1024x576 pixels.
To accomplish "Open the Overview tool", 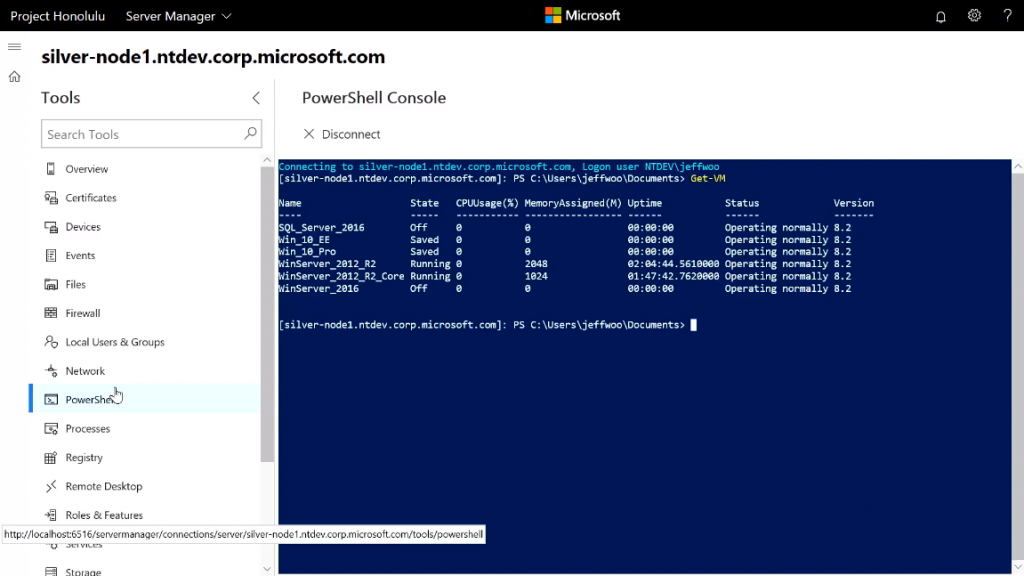I will coord(87,169).
